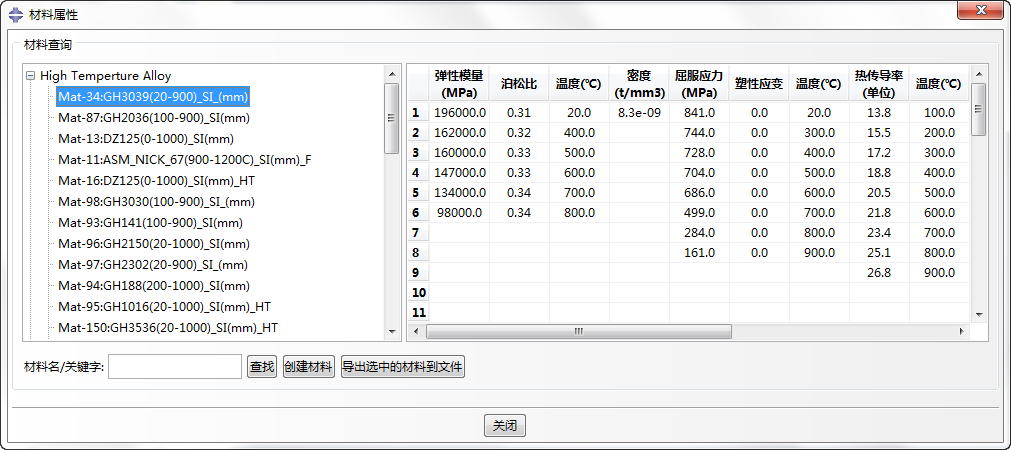1011x450 pixels.
Task: Select Mat-93:GH141(100-900)_SI(mm) item
Action: point(150,223)
